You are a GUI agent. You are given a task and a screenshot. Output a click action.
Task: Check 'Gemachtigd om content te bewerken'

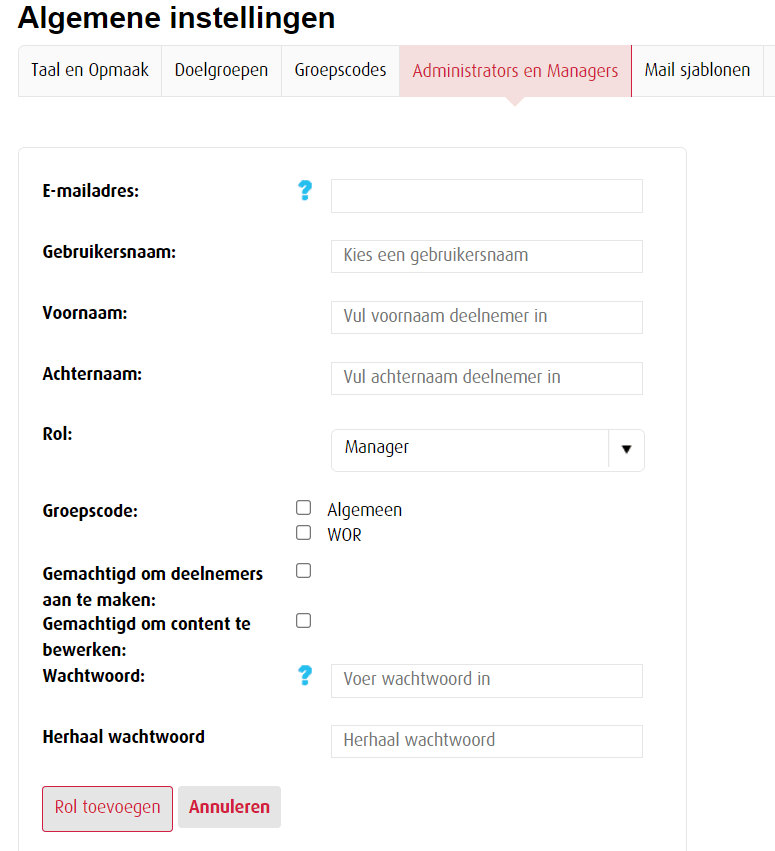pyautogui.click(x=304, y=621)
